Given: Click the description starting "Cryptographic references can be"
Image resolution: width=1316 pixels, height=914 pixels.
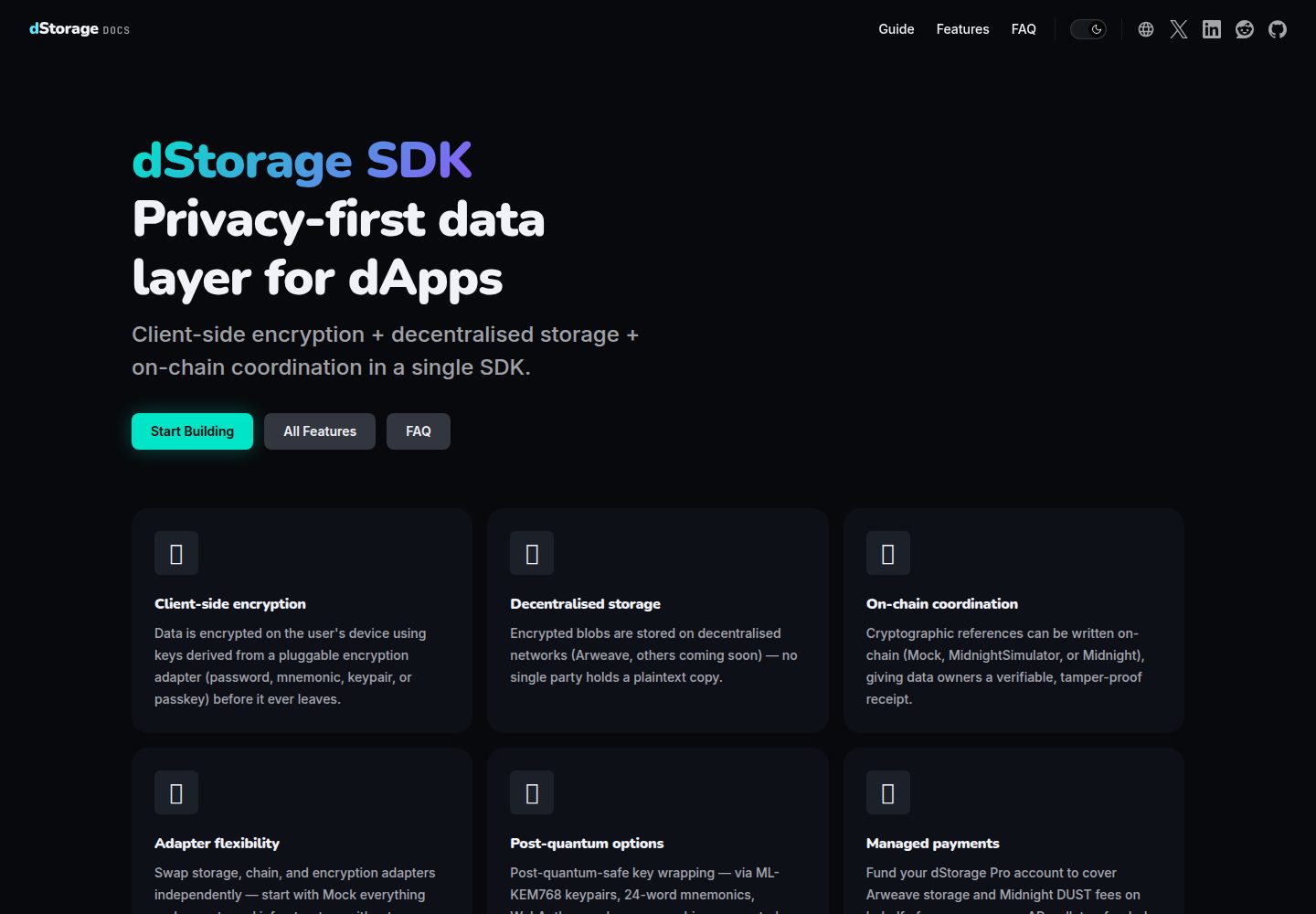Looking at the screenshot, I should pos(1005,666).
